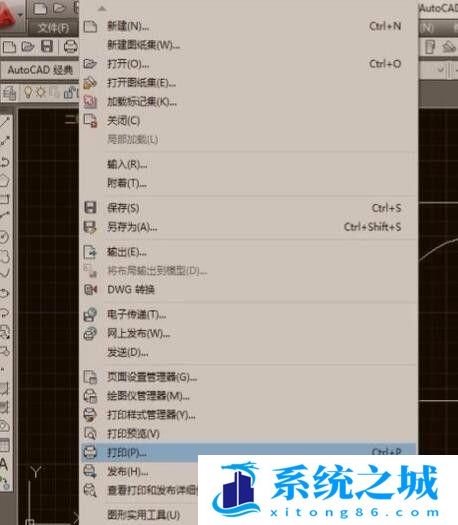Click the printer icon beside 打印(P)
The image size is (458, 525).
click(x=90, y=453)
